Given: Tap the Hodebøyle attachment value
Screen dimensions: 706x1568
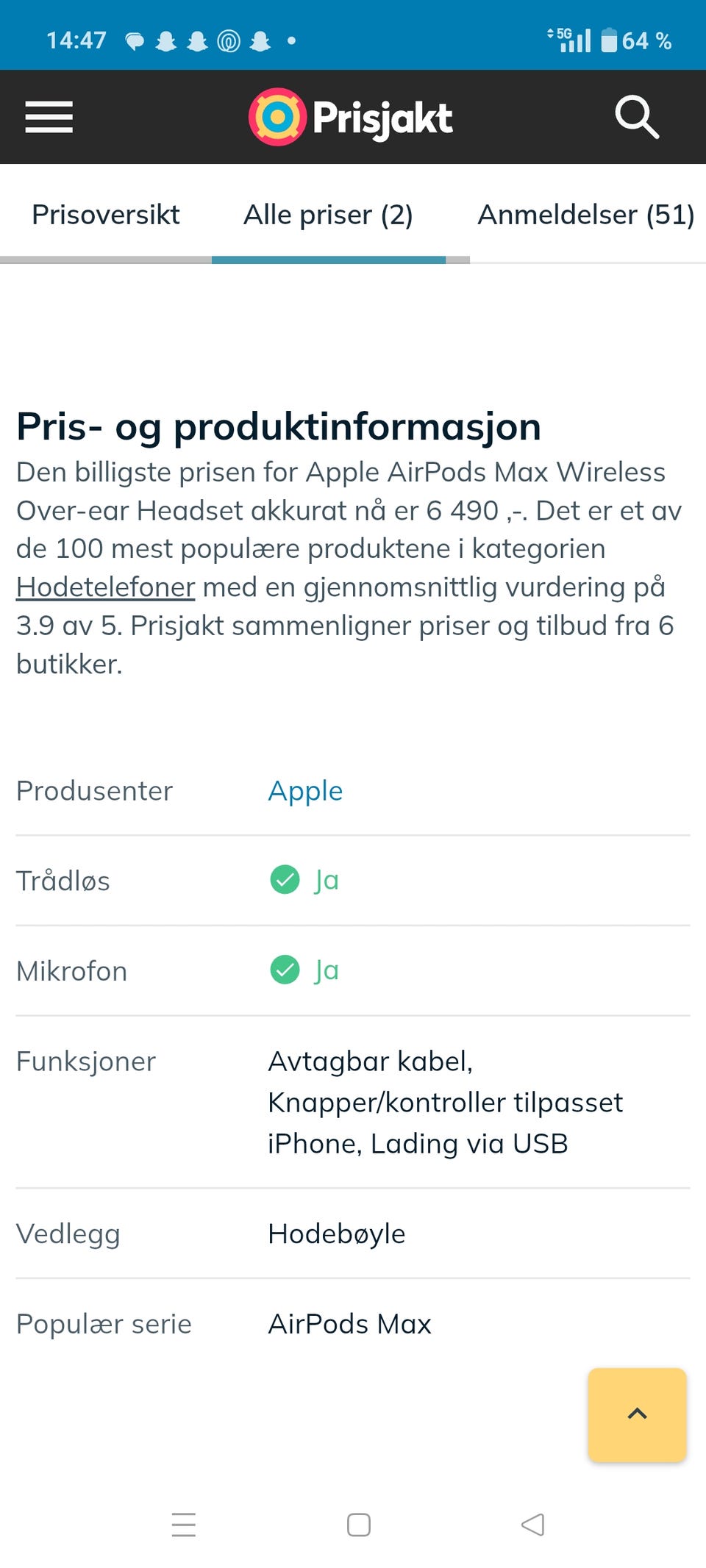Looking at the screenshot, I should (x=337, y=1234).
